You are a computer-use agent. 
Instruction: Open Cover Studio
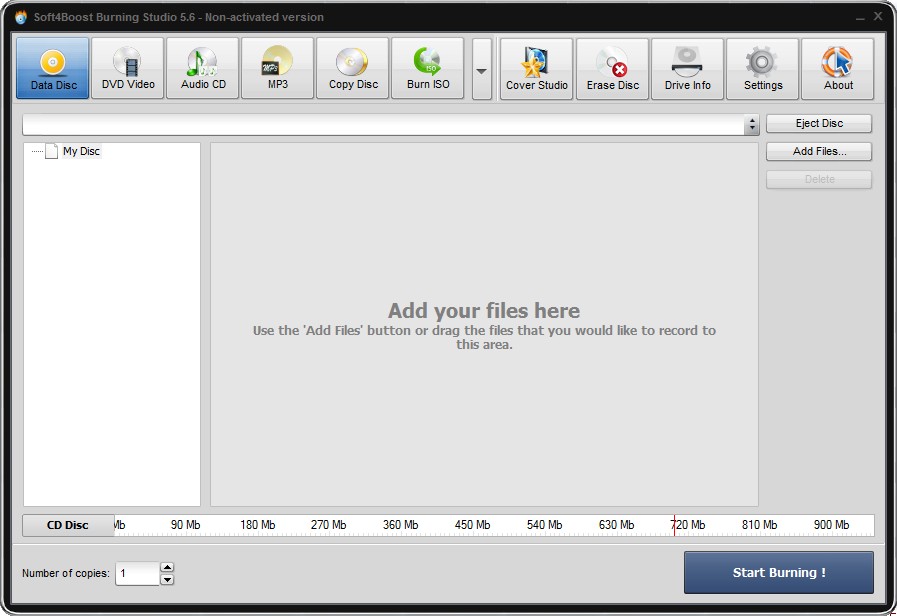click(537, 69)
